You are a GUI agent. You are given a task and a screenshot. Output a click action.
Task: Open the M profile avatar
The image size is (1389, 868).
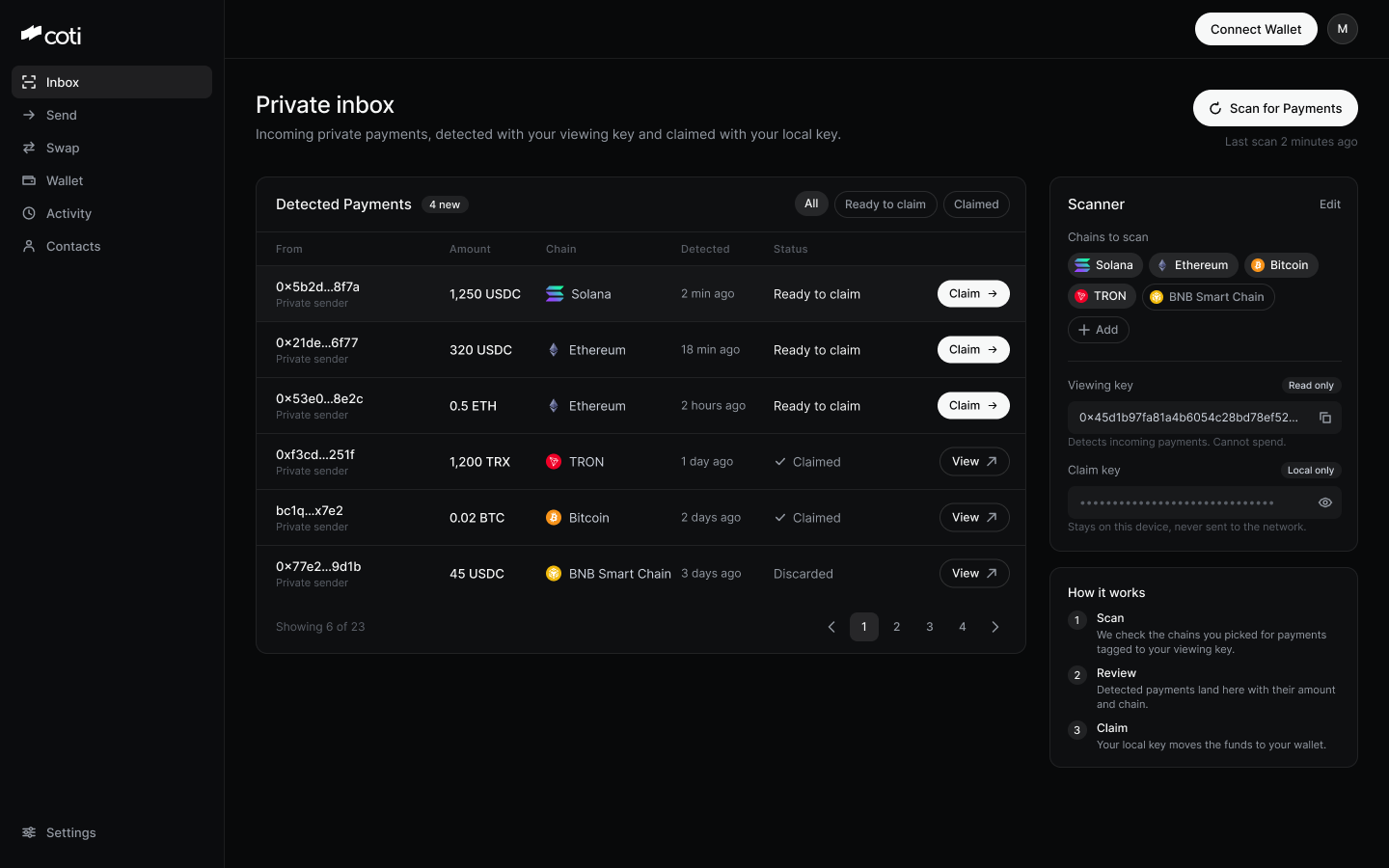[1343, 29]
